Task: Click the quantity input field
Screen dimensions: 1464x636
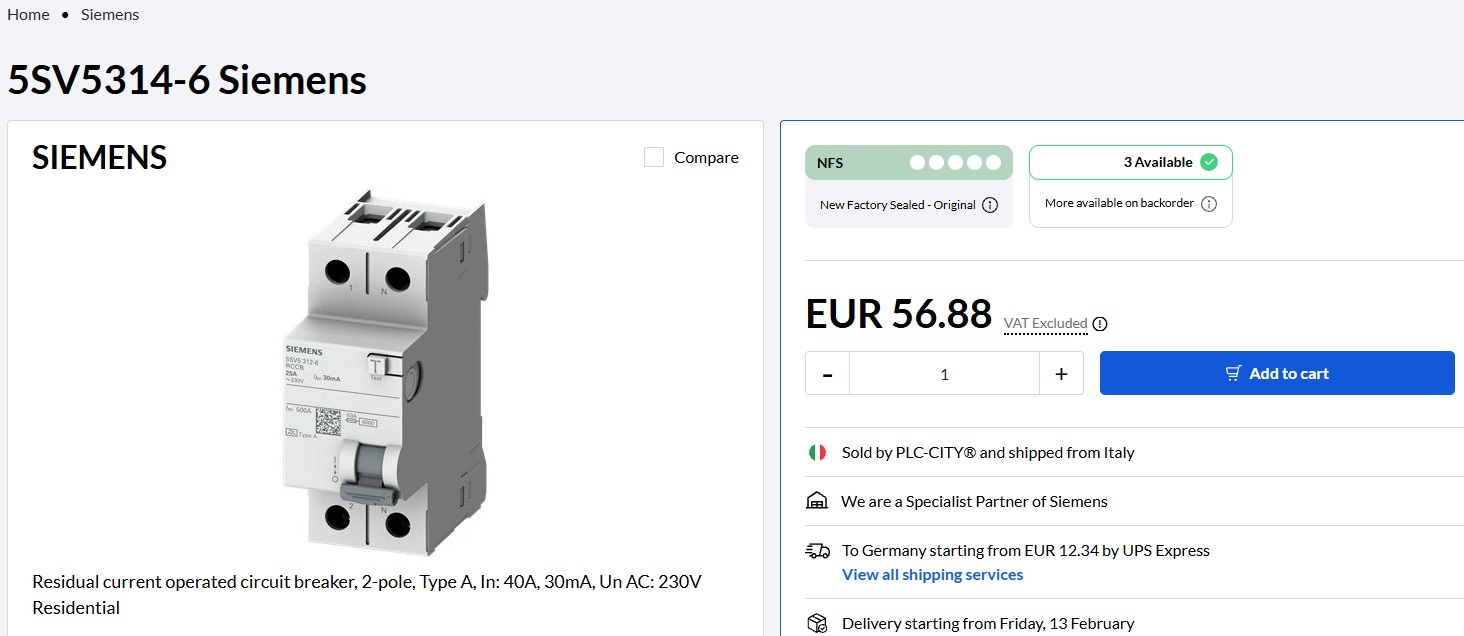Action: (944, 374)
